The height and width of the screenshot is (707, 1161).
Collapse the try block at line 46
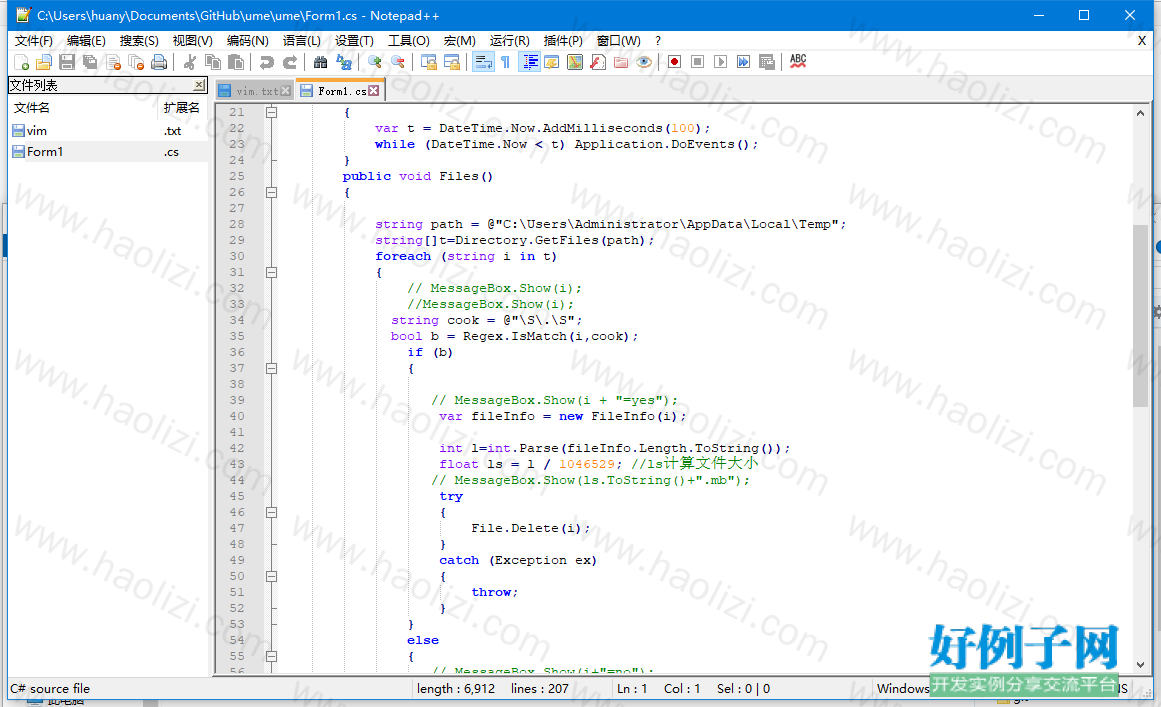click(x=272, y=512)
